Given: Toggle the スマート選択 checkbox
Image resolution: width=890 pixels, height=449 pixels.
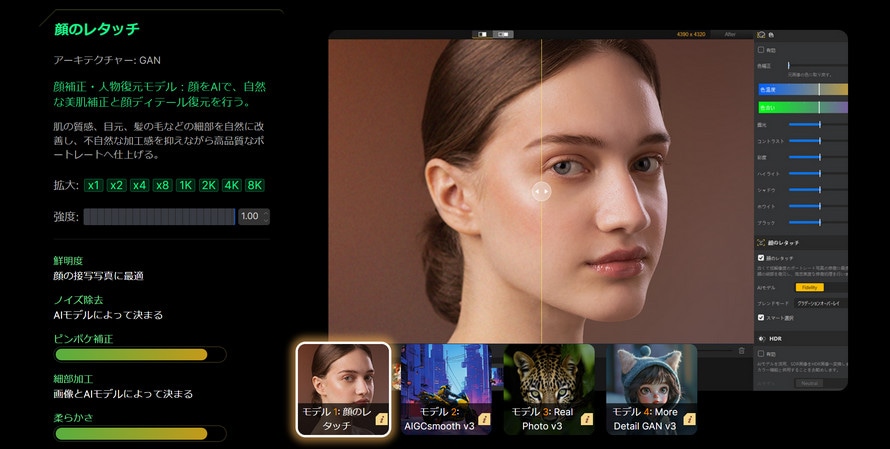Looking at the screenshot, I should click(761, 318).
